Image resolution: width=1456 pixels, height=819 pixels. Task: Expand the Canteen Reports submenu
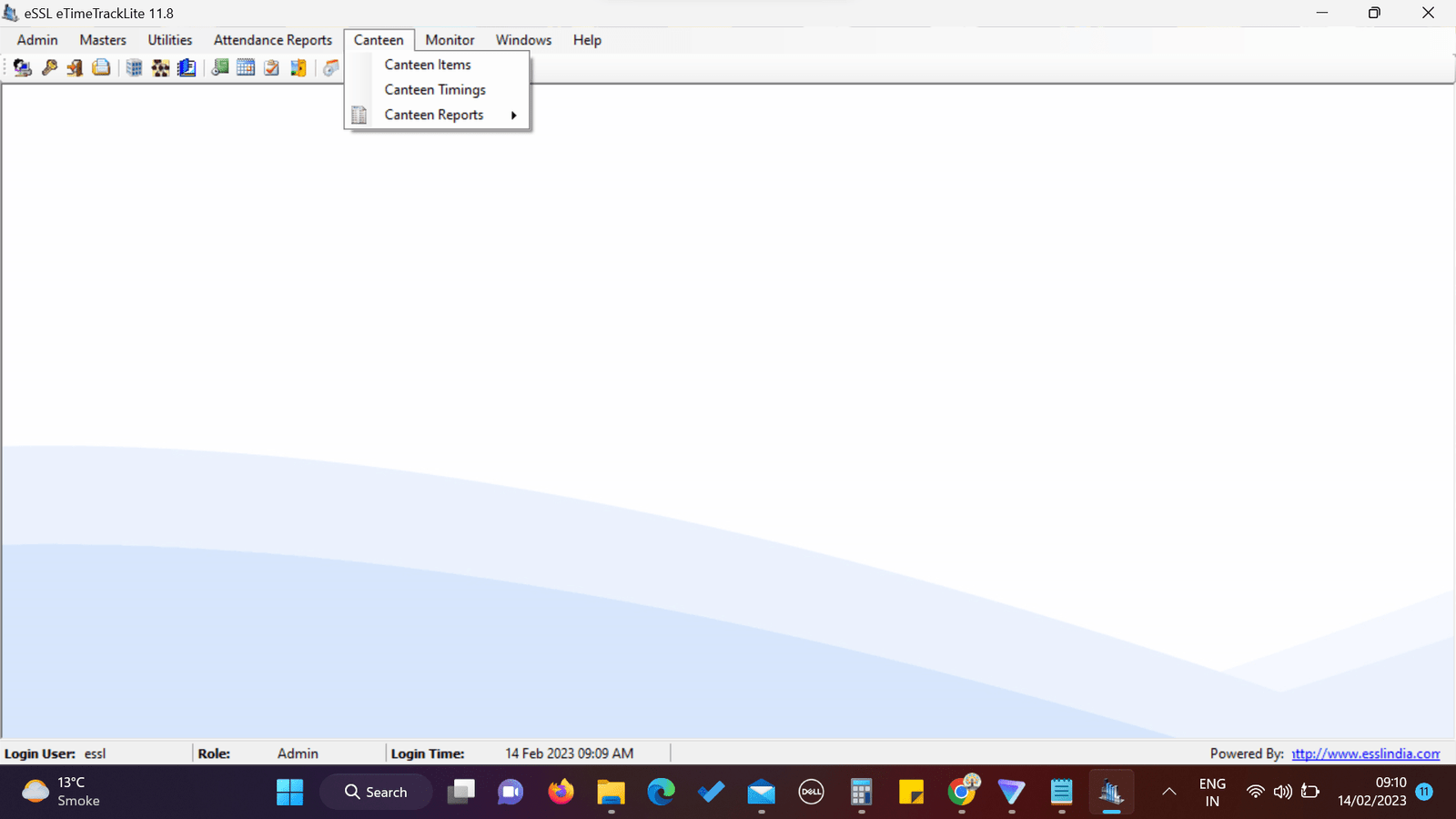pyautogui.click(x=434, y=115)
